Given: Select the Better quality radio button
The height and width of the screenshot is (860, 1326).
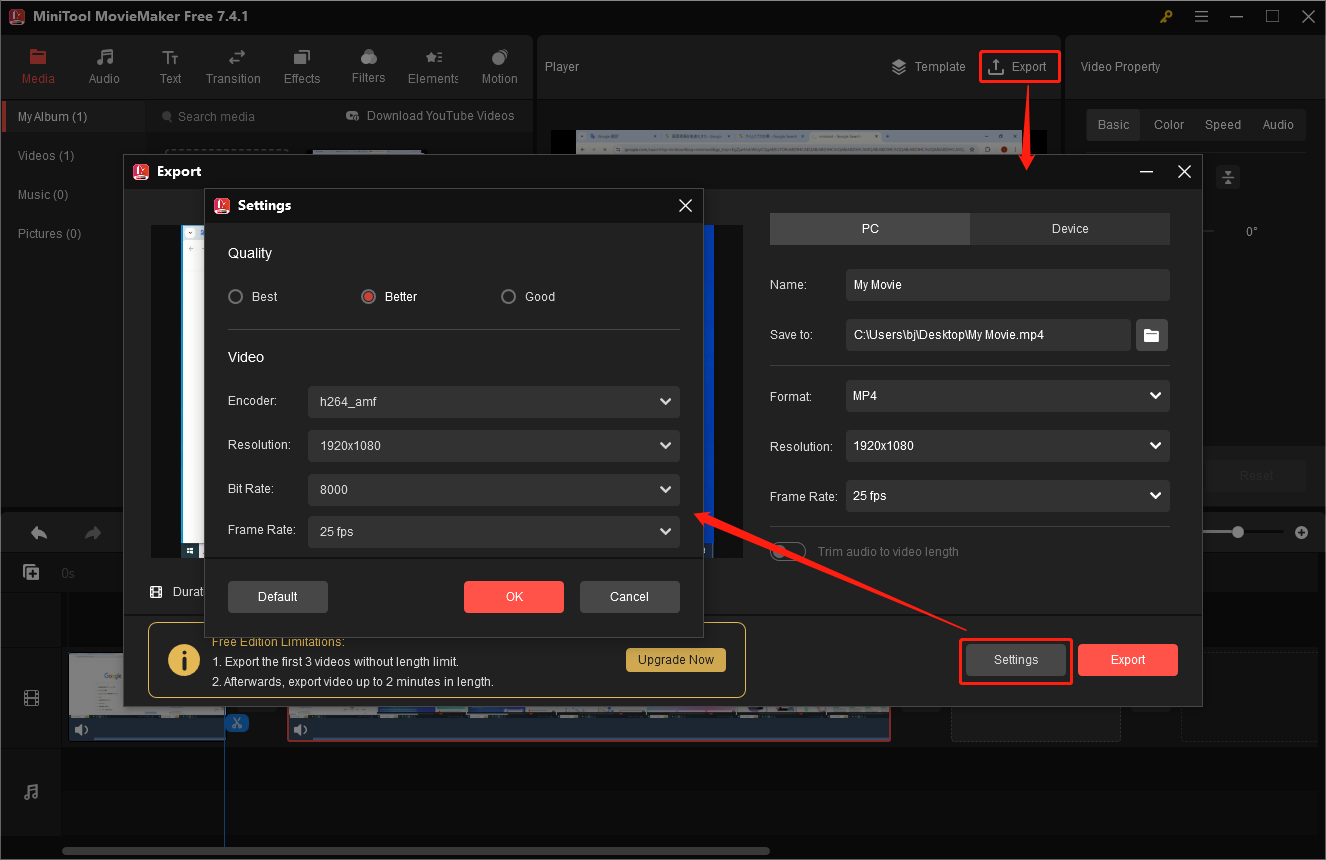Looking at the screenshot, I should (x=368, y=296).
